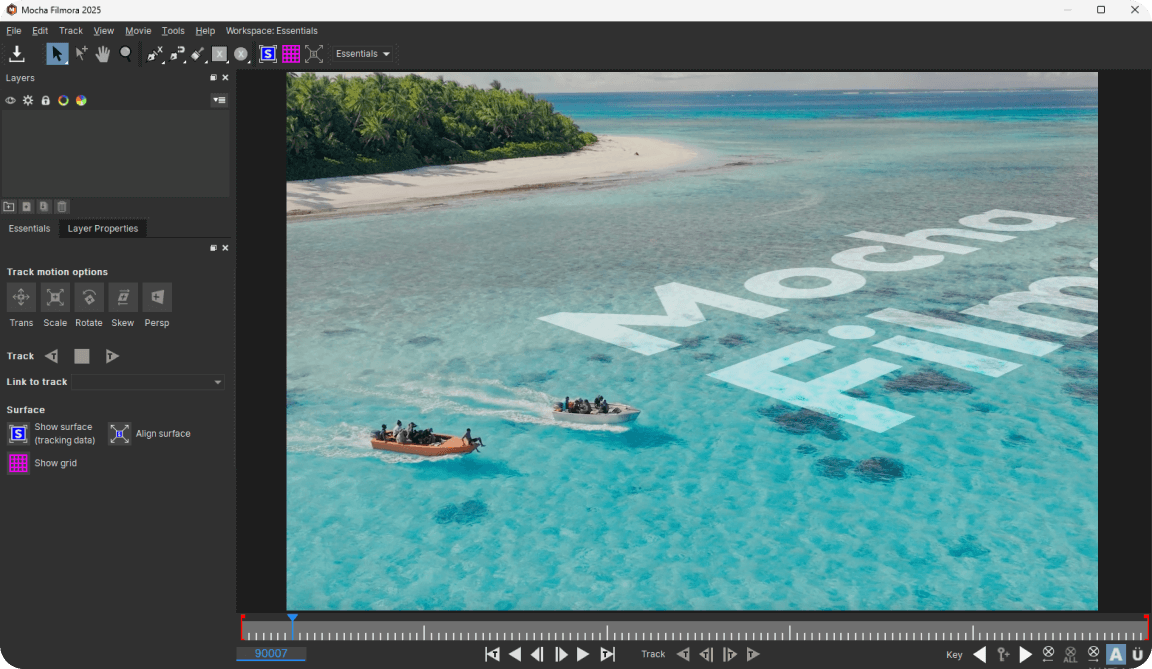Go to next keyframe
Screen dimensions: 1152x669
[x=1026, y=654]
